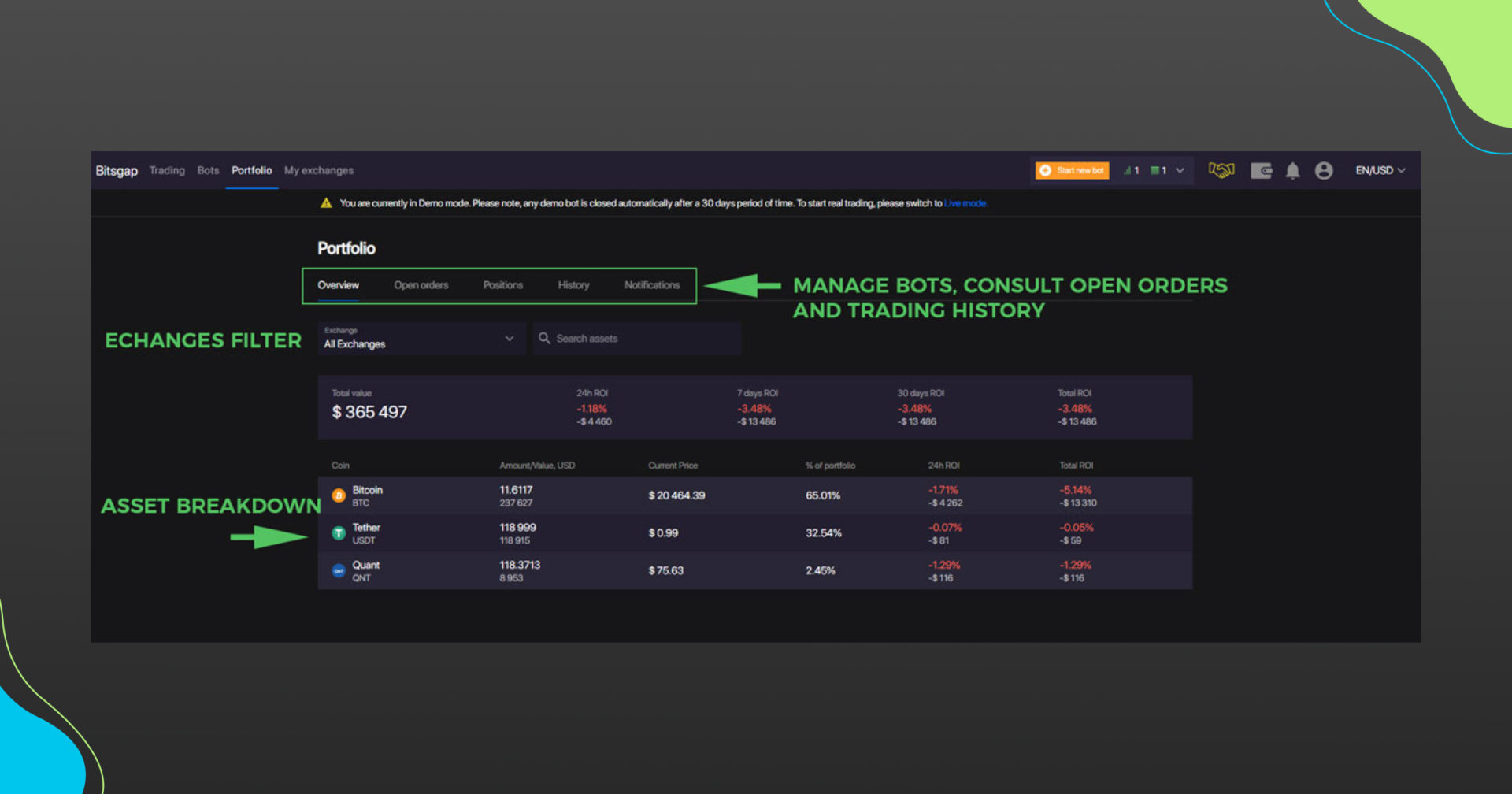Screen dimensions: 1512x794
Task: Open notifications via the bell icon
Action: click(x=1292, y=170)
